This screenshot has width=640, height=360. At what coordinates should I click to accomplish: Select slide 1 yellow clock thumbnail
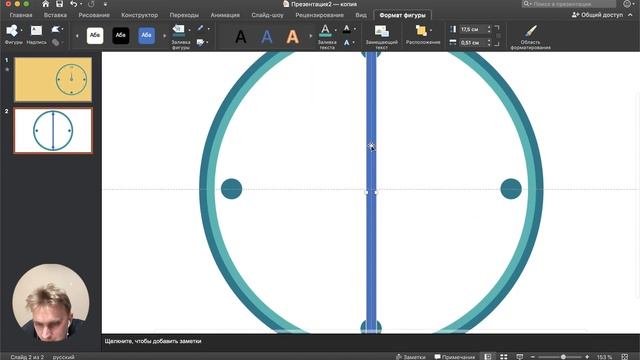coord(53,80)
